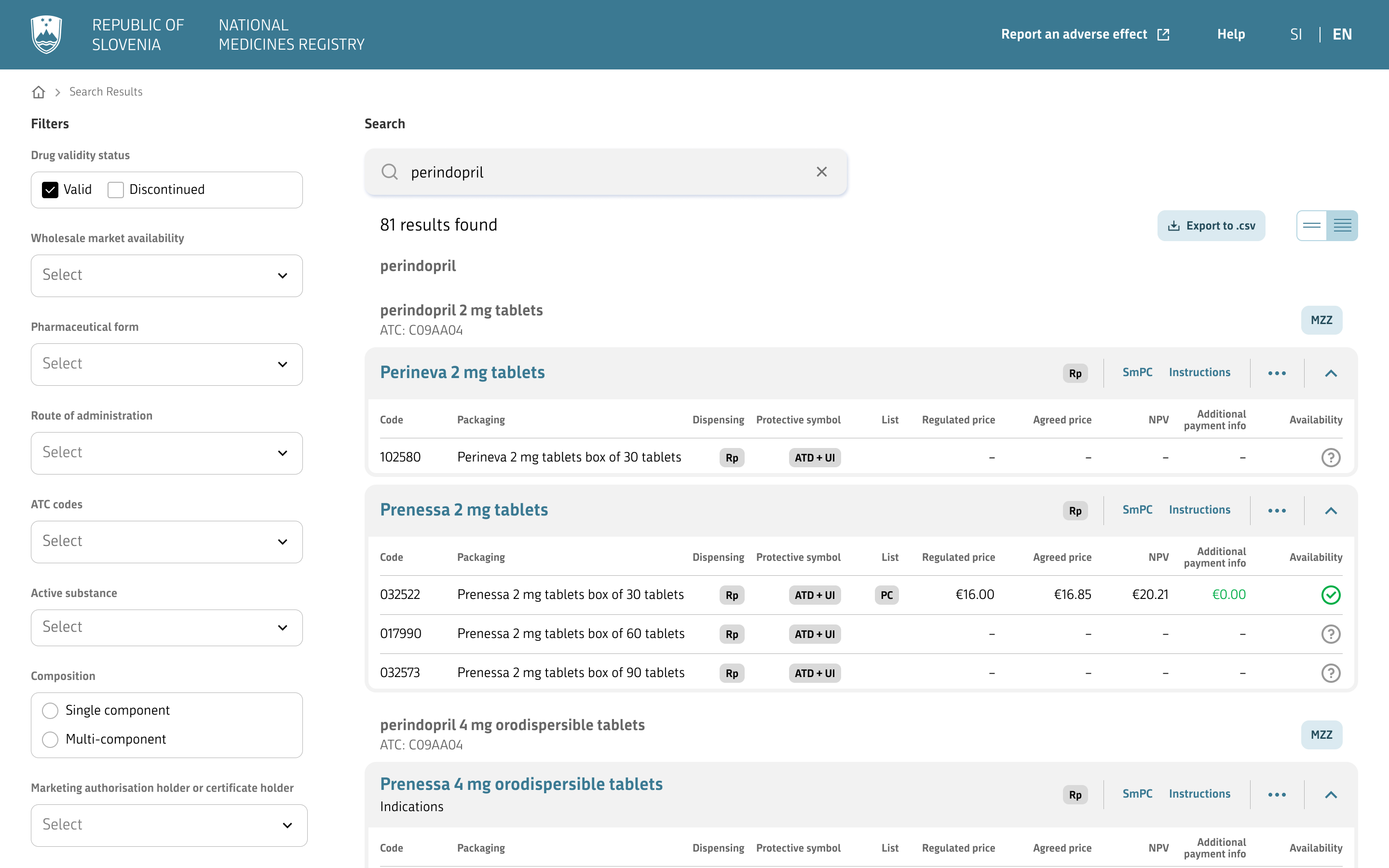1389x868 pixels.
Task: Click availability question mark for code 032573
Action: click(1331, 673)
